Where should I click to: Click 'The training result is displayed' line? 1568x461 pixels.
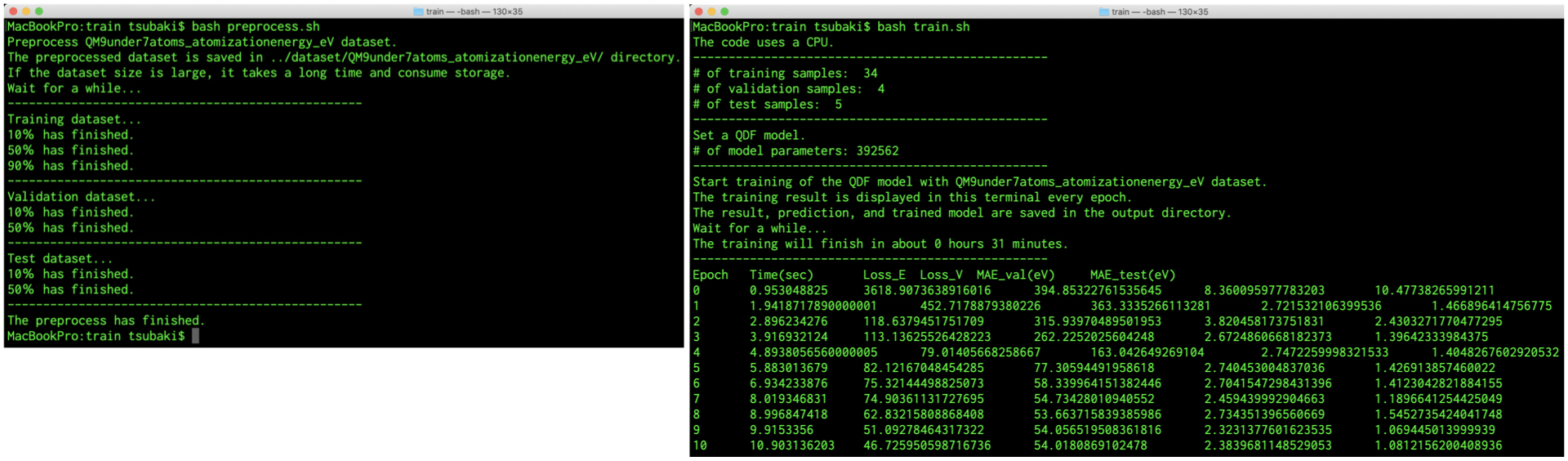tap(912, 198)
